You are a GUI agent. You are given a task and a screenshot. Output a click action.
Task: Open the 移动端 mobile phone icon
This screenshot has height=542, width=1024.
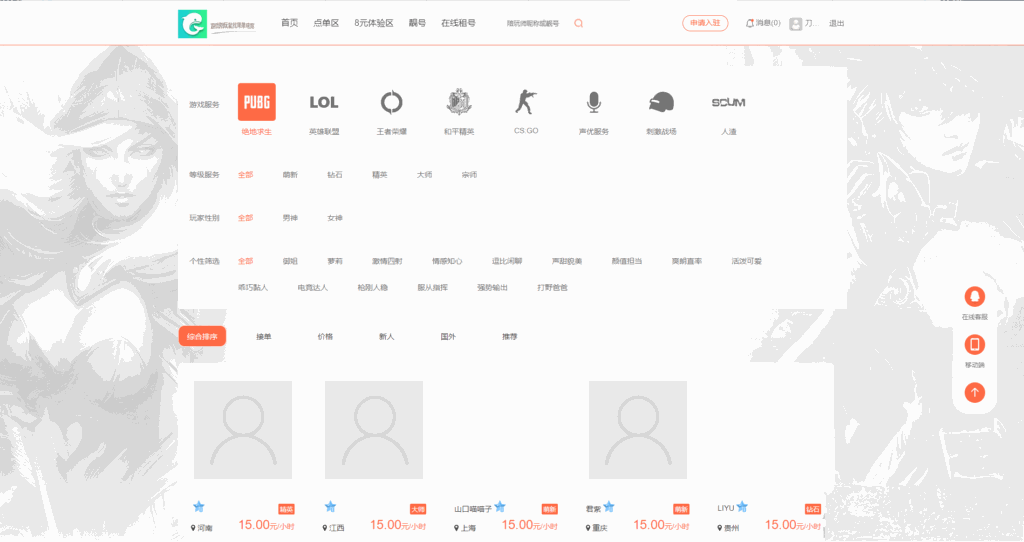click(x=975, y=344)
